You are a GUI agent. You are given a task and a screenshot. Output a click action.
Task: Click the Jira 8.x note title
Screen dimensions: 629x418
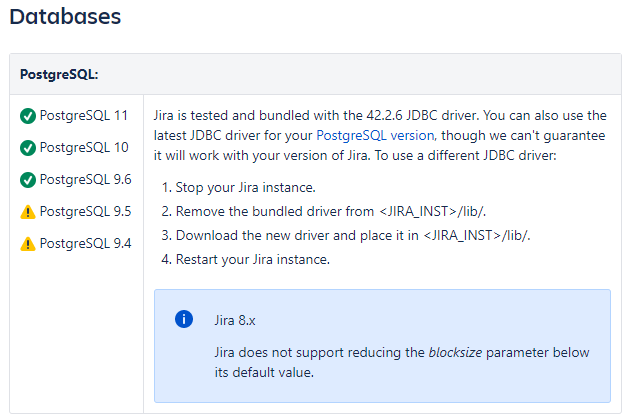pos(235,321)
